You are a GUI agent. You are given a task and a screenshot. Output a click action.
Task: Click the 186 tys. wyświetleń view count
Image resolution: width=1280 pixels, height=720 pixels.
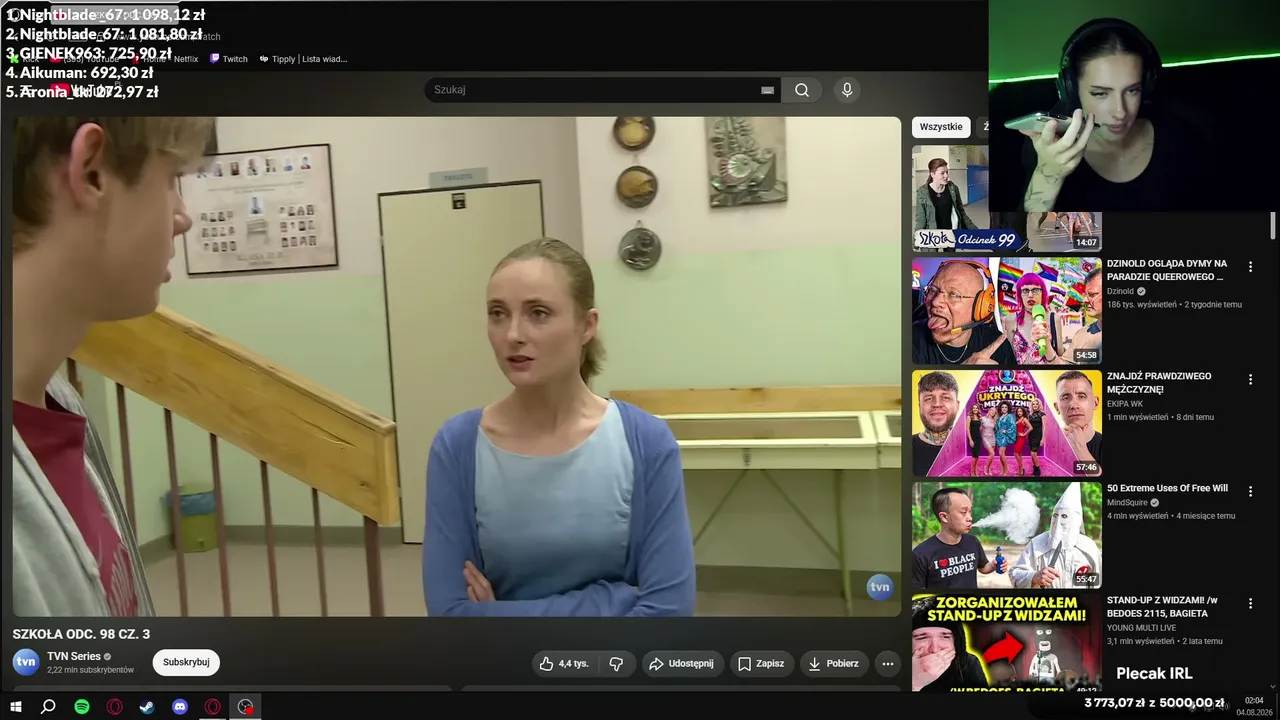[1141, 304]
